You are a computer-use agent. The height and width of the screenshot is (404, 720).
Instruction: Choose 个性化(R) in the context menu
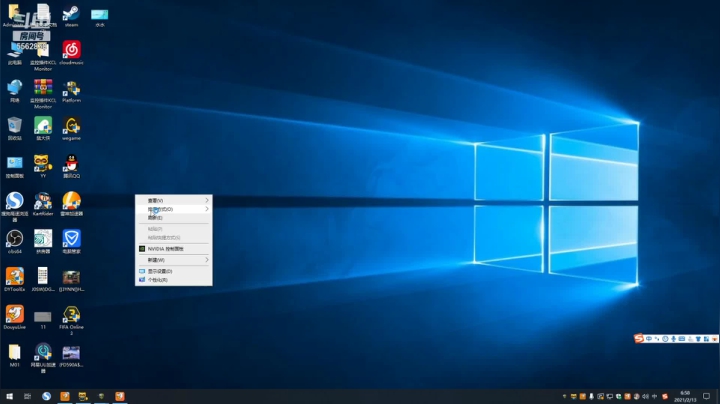click(x=174, y=280)
